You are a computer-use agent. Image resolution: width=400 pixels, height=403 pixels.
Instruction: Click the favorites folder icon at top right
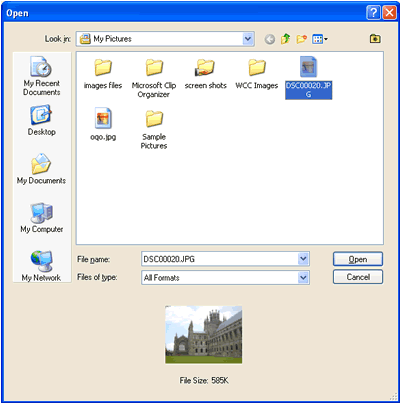pyautogui.click(x=375, y=39)
